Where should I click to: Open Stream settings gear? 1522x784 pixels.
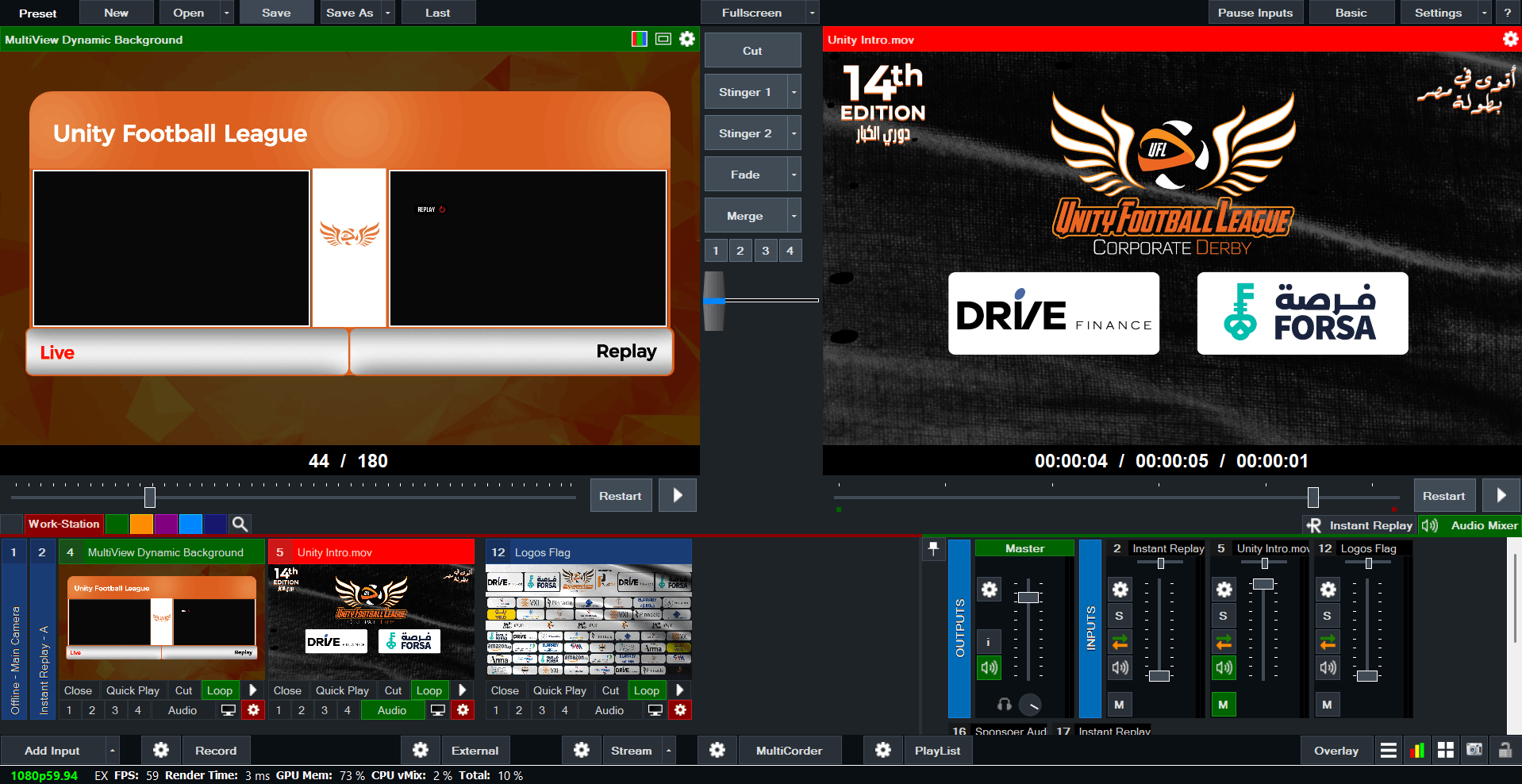pyautogui.click(x=581, y=750)
